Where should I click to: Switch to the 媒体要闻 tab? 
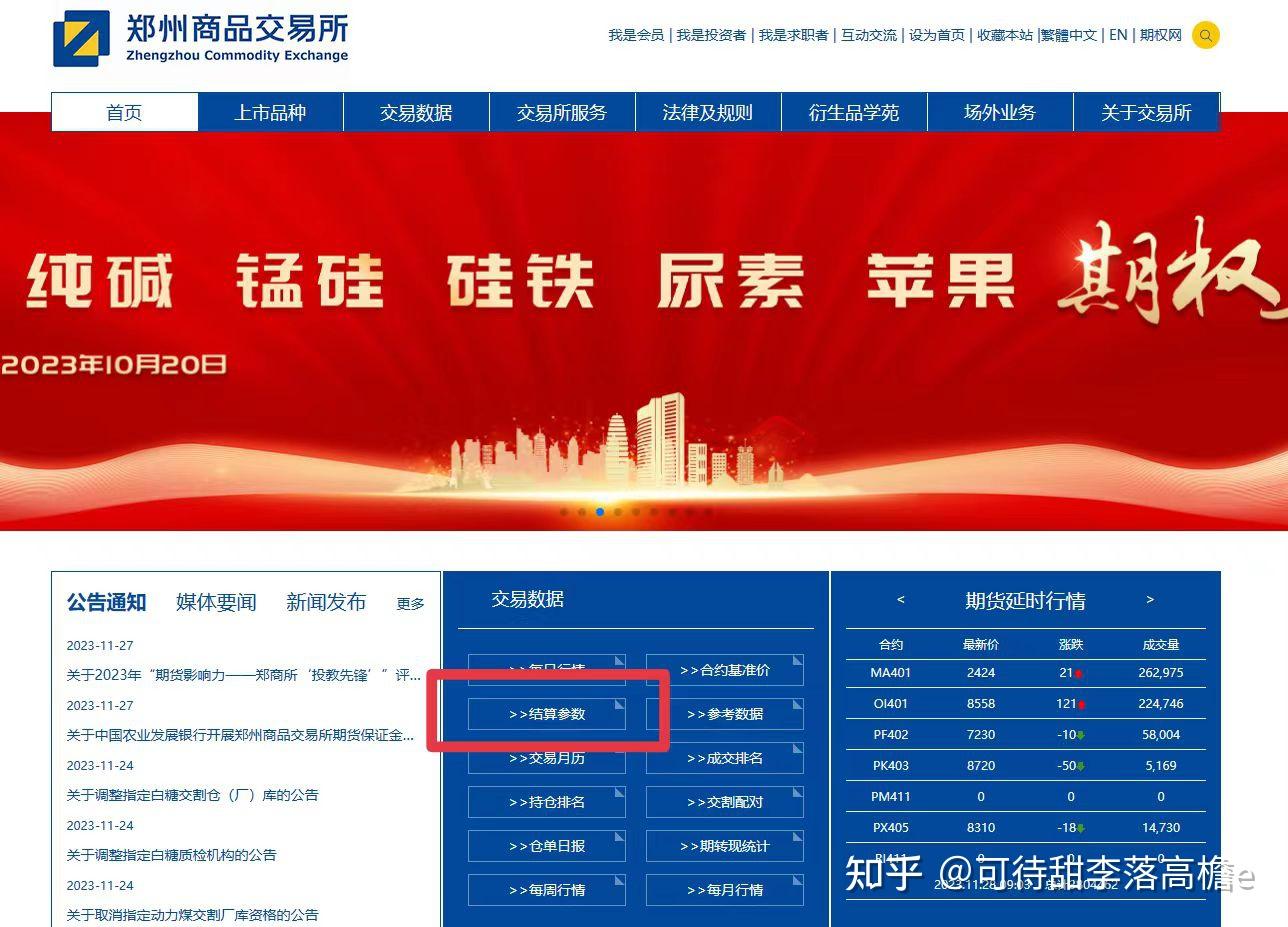pyautogui.click(x=215, y=602)
